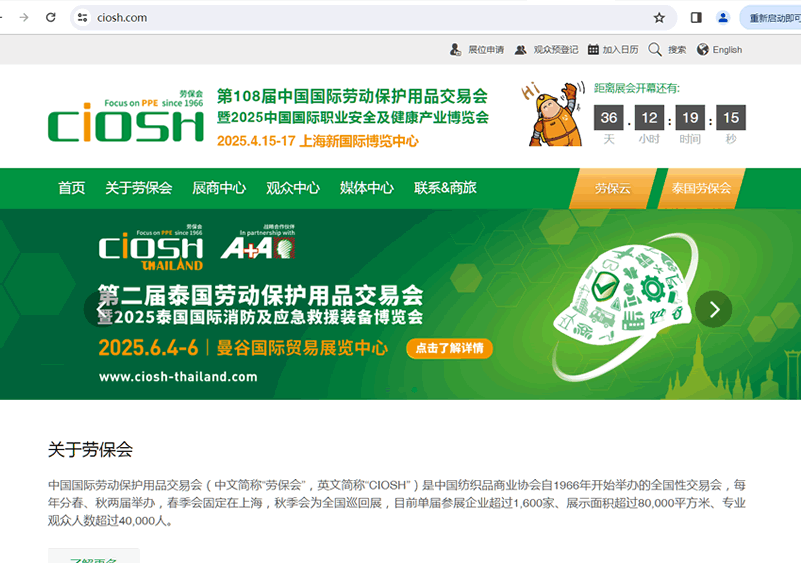Click the www.ciosh-thailand.com banner URL
This screenshot has height=563, width=801.
click(x=178, y=377)
